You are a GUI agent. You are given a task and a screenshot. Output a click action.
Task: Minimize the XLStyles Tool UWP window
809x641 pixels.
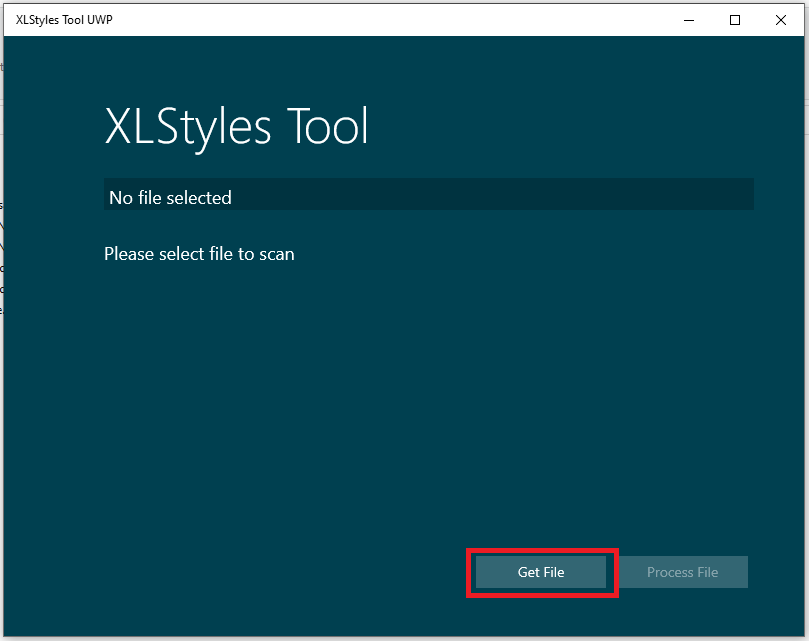(x=689, y=20)
